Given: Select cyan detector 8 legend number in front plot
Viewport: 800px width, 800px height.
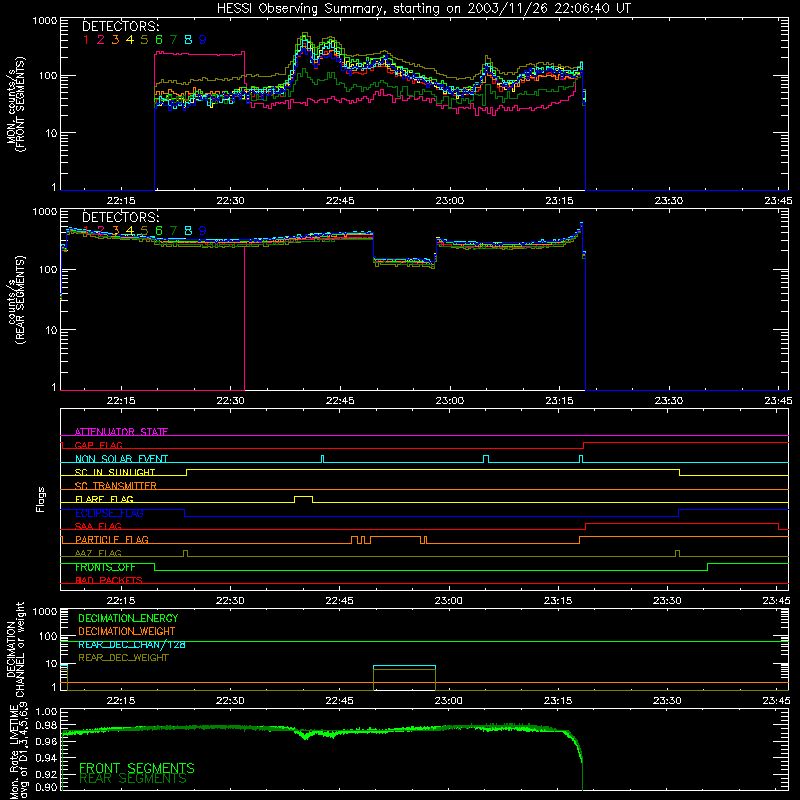Looking at the screenshot, I should tap(188, 39).
